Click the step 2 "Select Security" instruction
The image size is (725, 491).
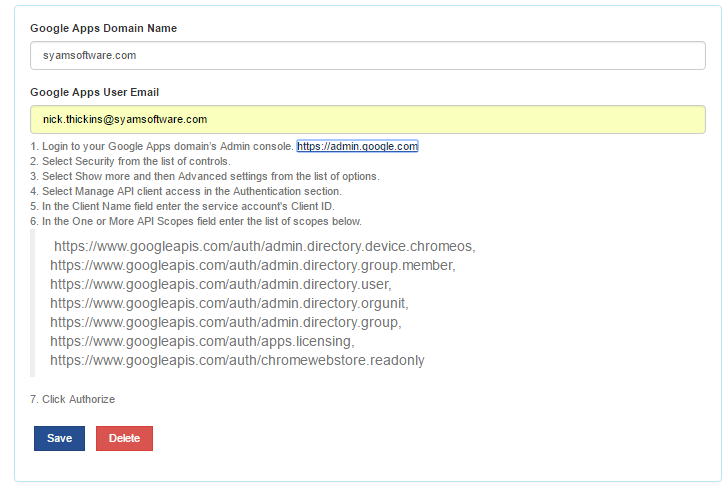[x=130, y=161]
